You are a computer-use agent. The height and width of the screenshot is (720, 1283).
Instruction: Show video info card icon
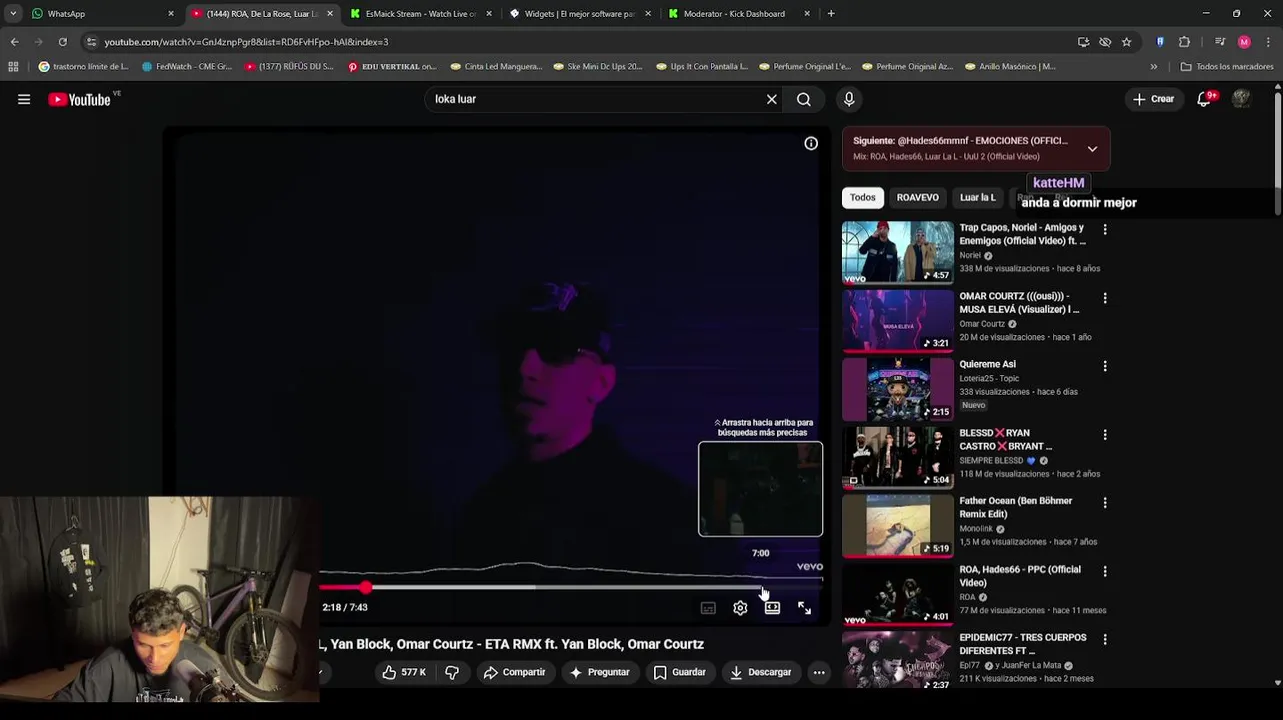[x=811, y=143]
